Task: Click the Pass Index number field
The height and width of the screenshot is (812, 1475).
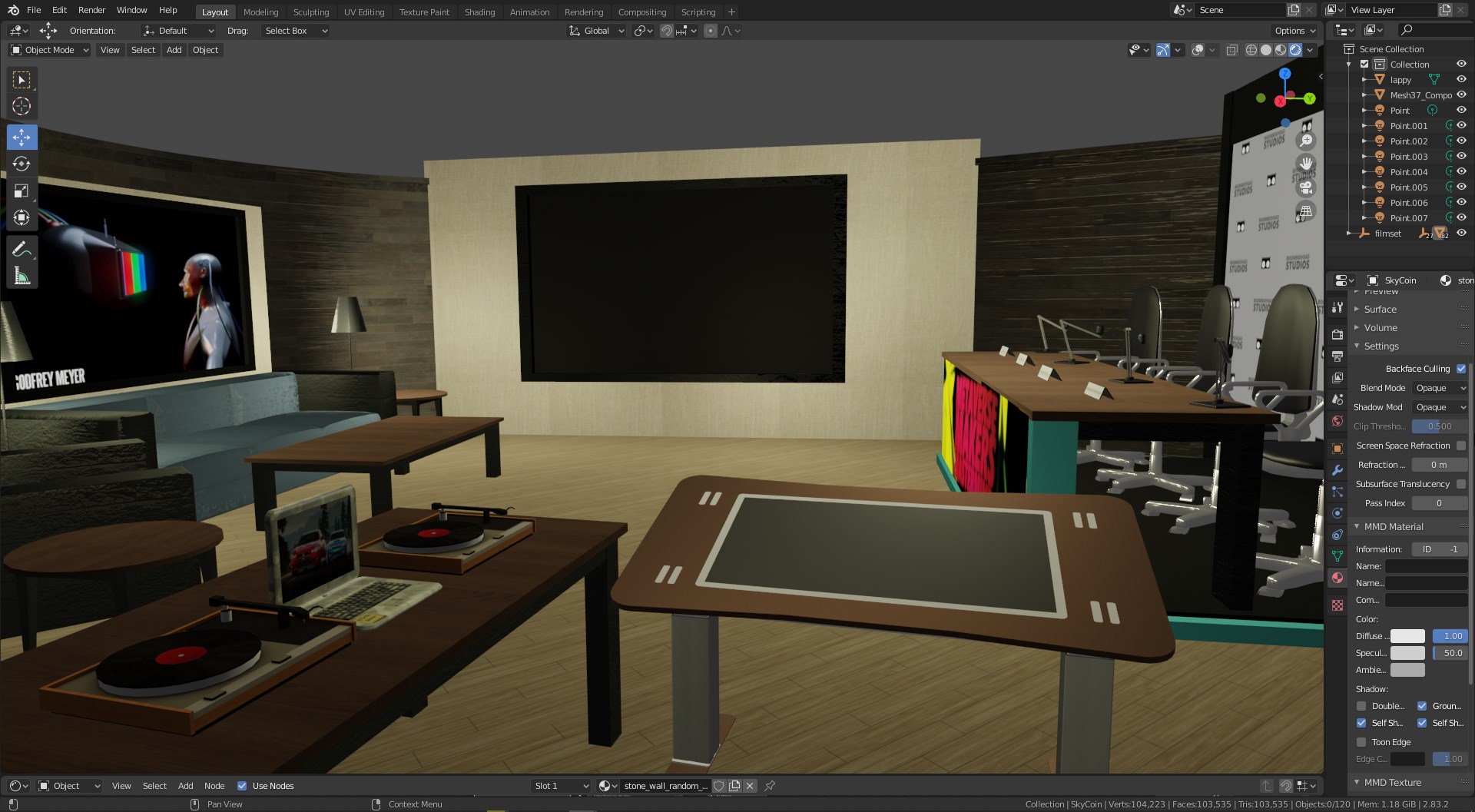Action: point(1439,503)
